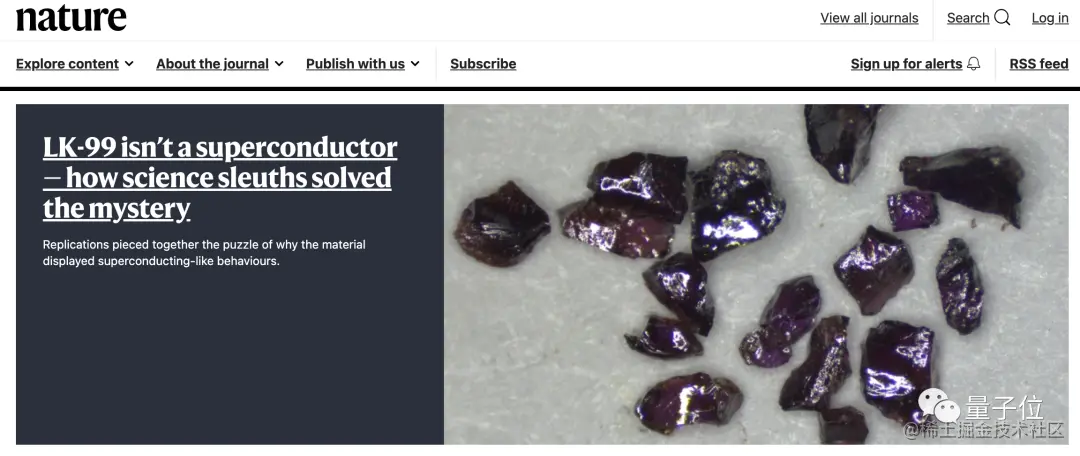
Task: Expand the About the journal chevron
Action: (x=279, y=63)
